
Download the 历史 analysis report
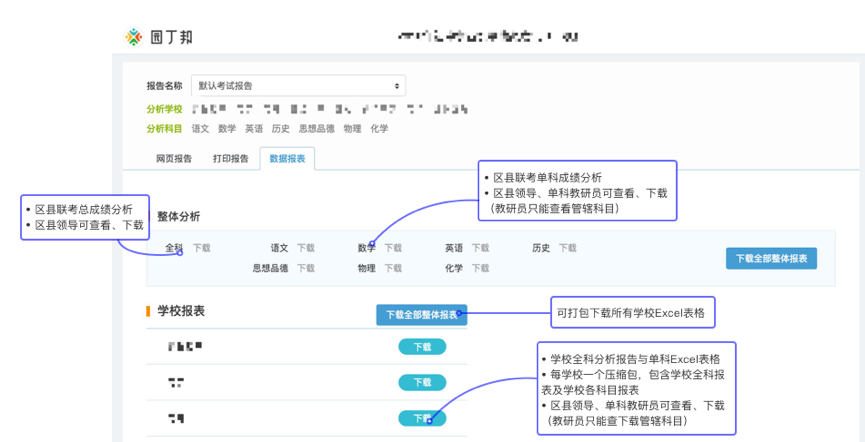pos(568,248)
